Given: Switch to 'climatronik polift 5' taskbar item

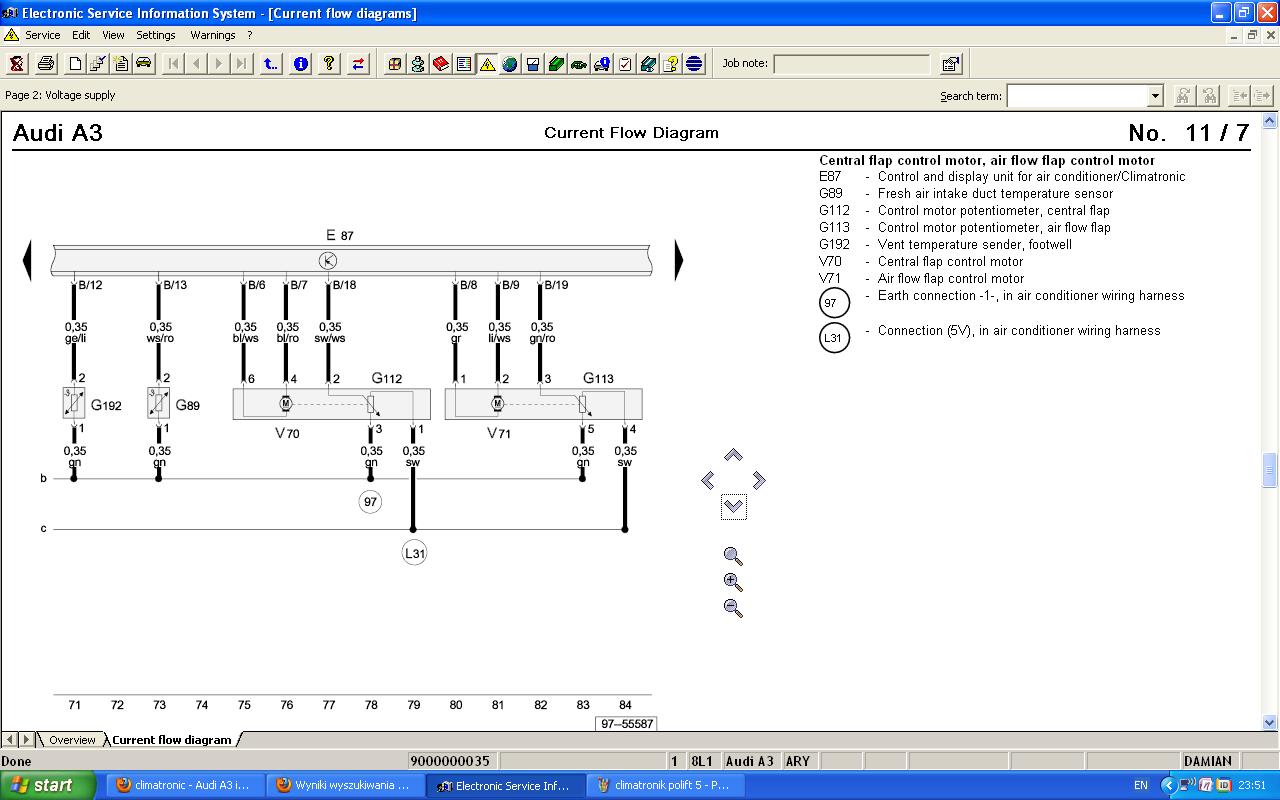Looking at the screenshot, I should 665,785.
